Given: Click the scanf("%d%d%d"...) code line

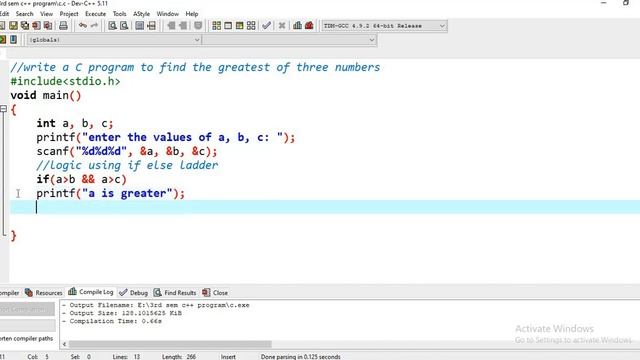Looking at the screenshot, I should pyautogui.click(x=127, y=151).
